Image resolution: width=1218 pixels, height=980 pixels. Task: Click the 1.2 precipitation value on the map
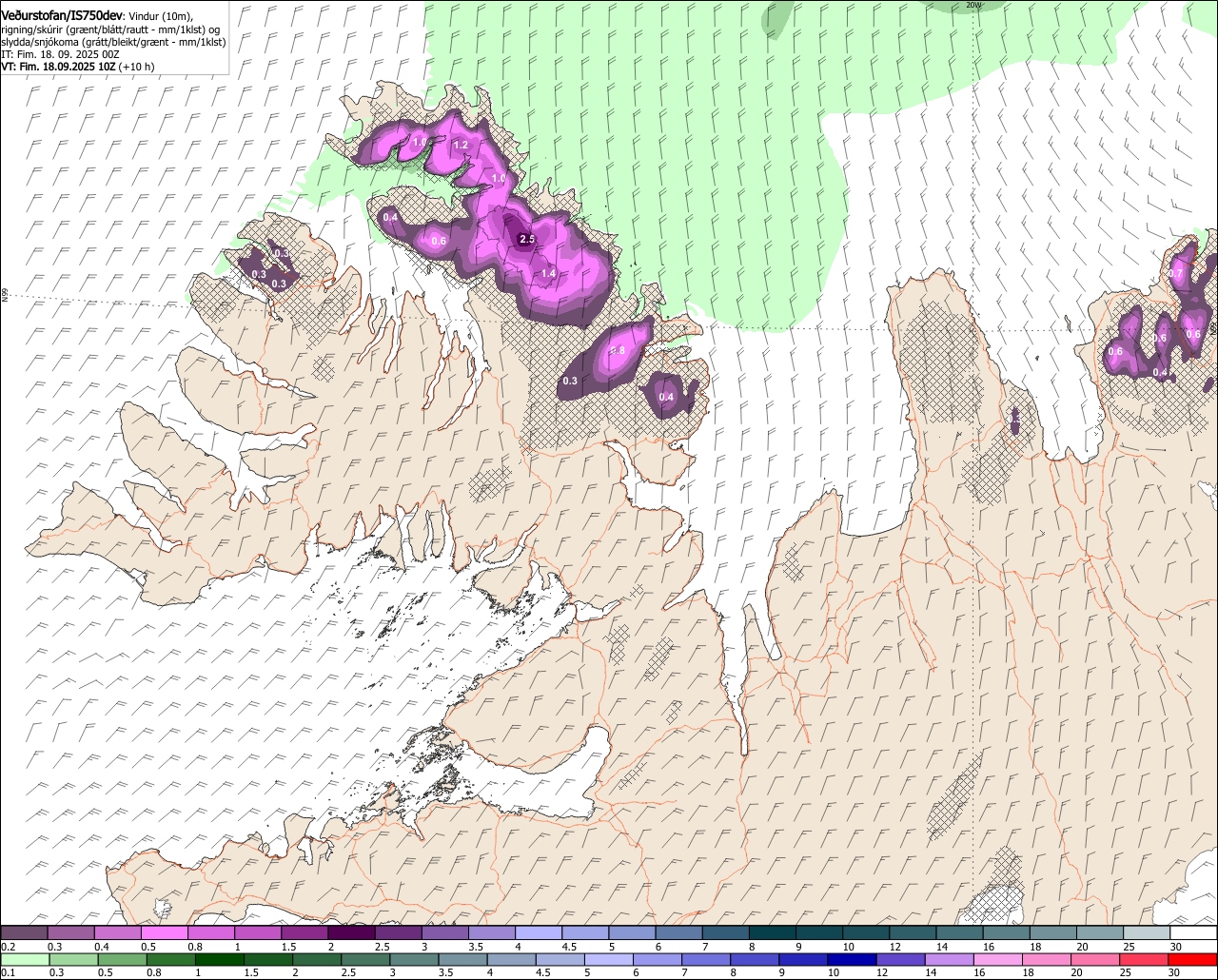click(461, 146)
